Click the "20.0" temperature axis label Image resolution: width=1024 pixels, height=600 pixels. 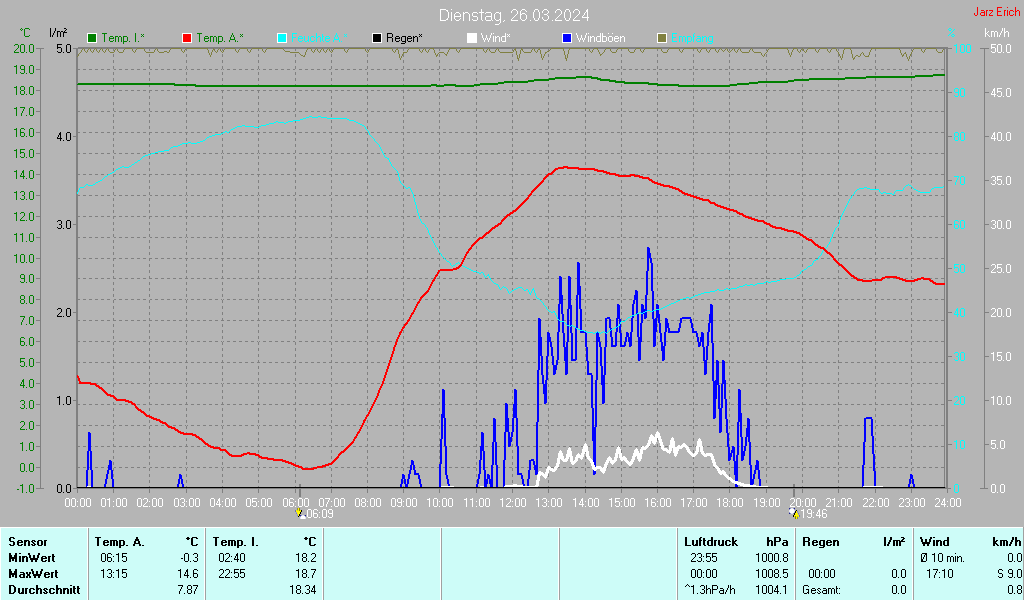[24, 49]
